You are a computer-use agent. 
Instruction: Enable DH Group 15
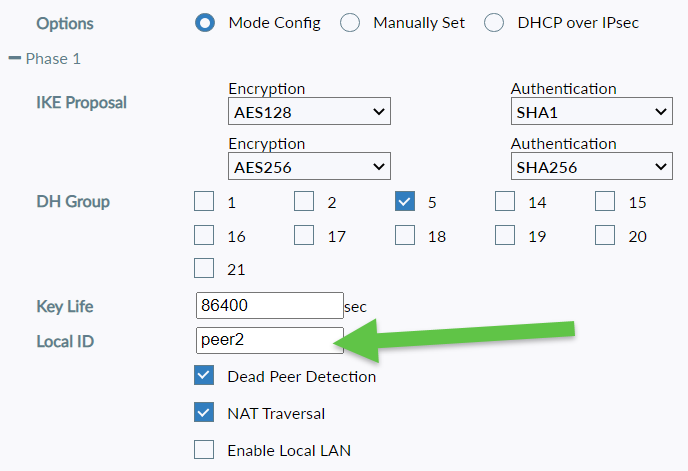[x=605, y=202]
